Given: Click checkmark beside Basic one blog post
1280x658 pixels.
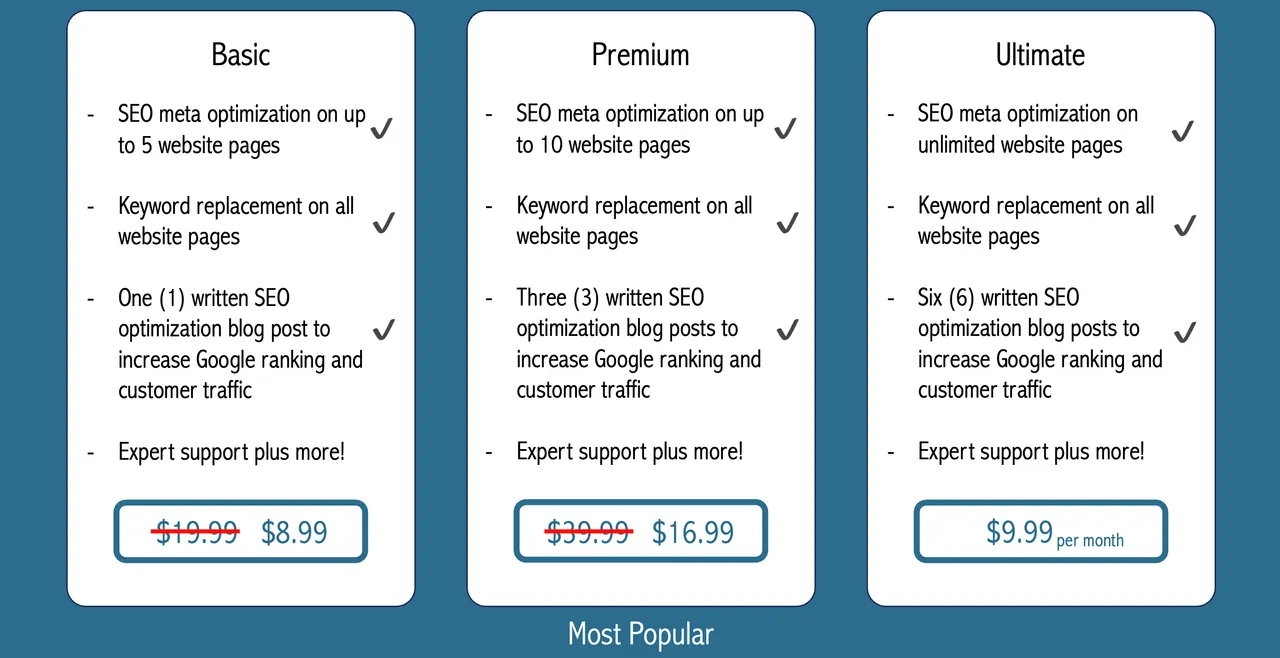Looking at the screenshot, I should [383, 329].
